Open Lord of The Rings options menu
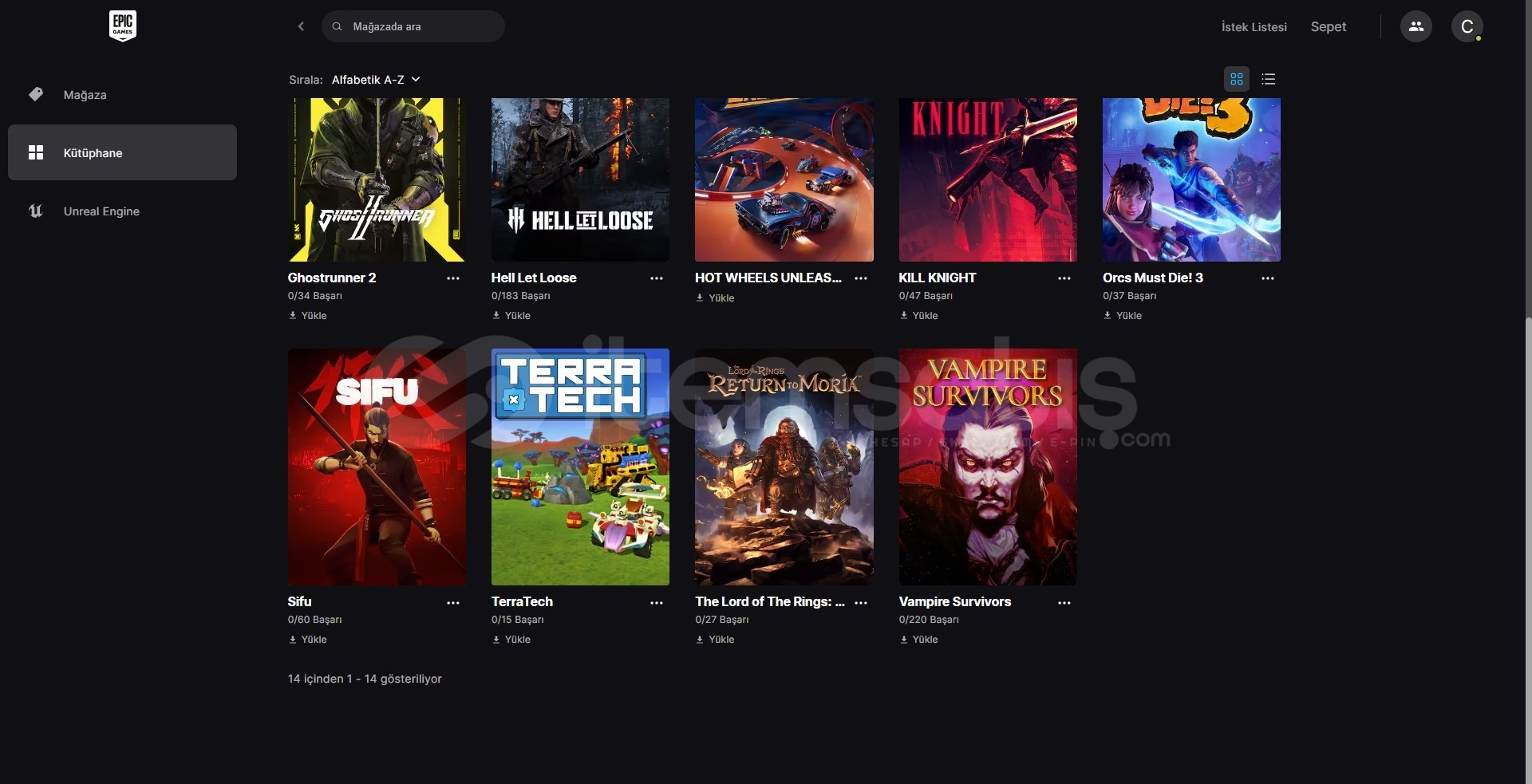The width and height of the screenshot is (1532, 784). (861, 603)
